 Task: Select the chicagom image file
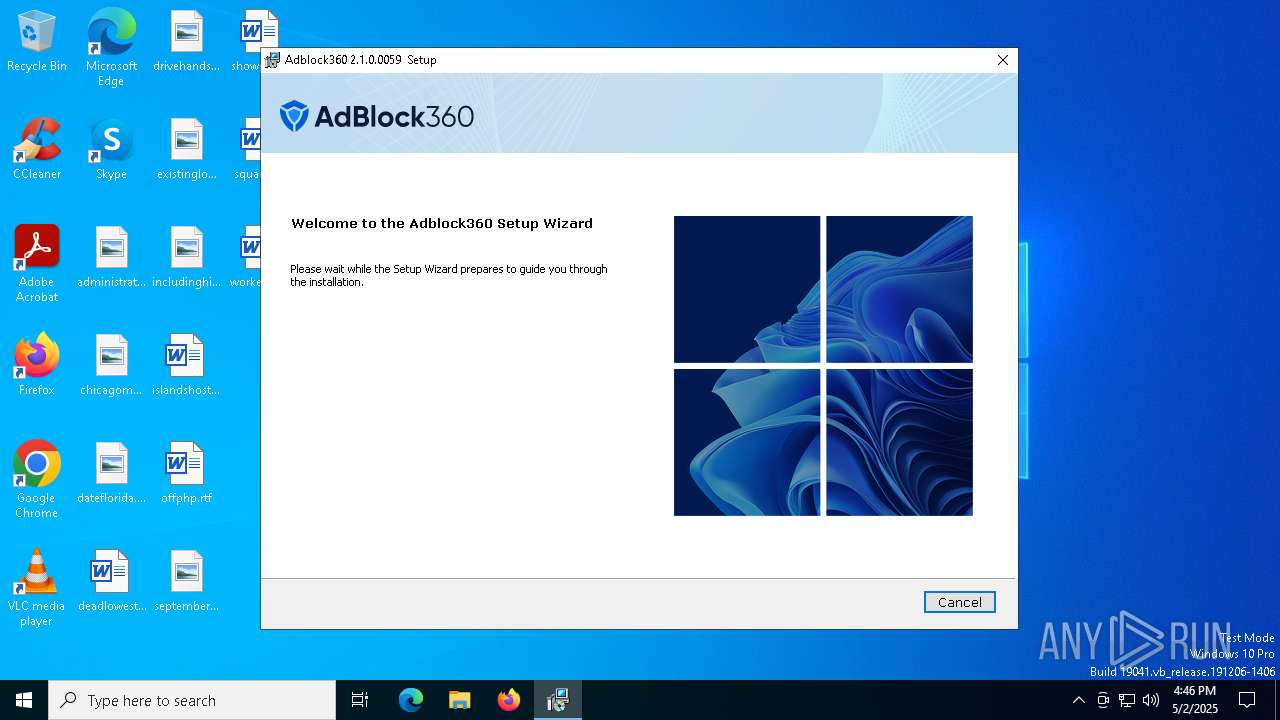[111, 365]
